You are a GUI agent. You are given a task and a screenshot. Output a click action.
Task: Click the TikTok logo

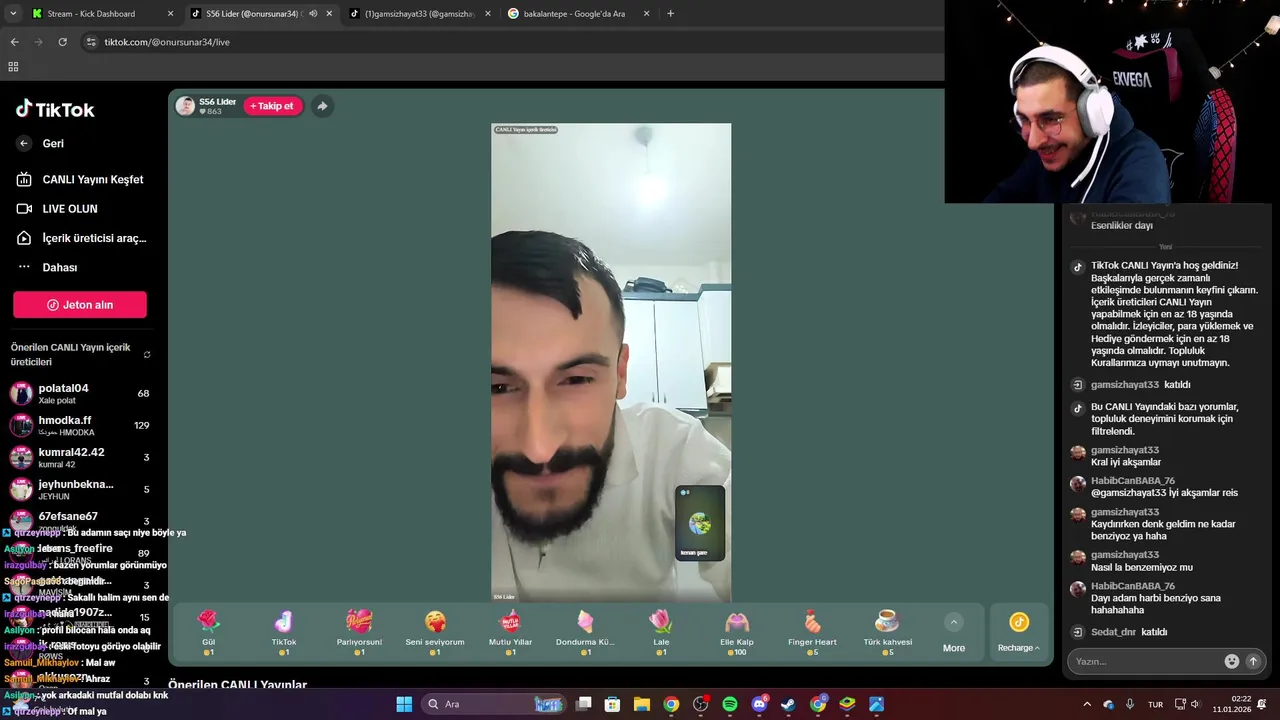tap(55, 109)
